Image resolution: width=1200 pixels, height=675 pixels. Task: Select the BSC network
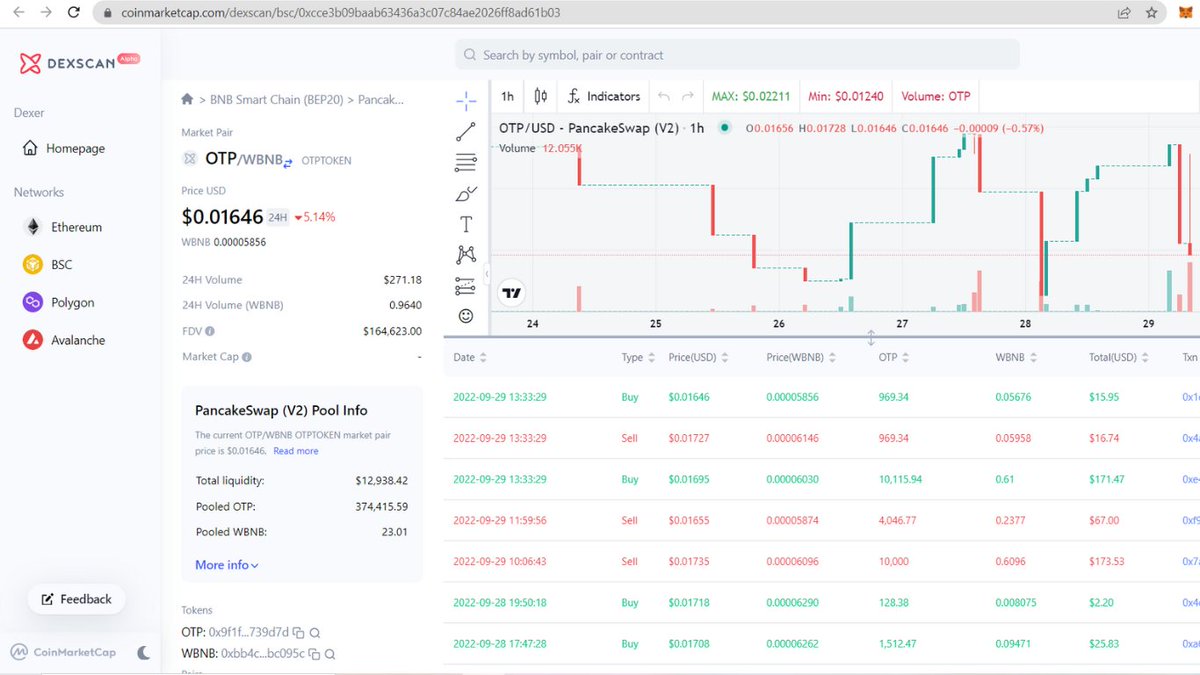50,265
